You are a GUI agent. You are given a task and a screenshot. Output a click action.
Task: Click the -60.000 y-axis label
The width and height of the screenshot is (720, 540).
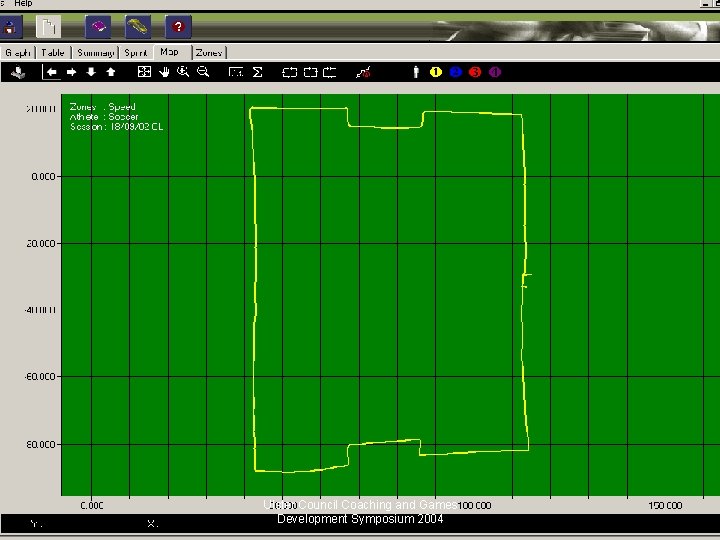[x=40, y=377]
